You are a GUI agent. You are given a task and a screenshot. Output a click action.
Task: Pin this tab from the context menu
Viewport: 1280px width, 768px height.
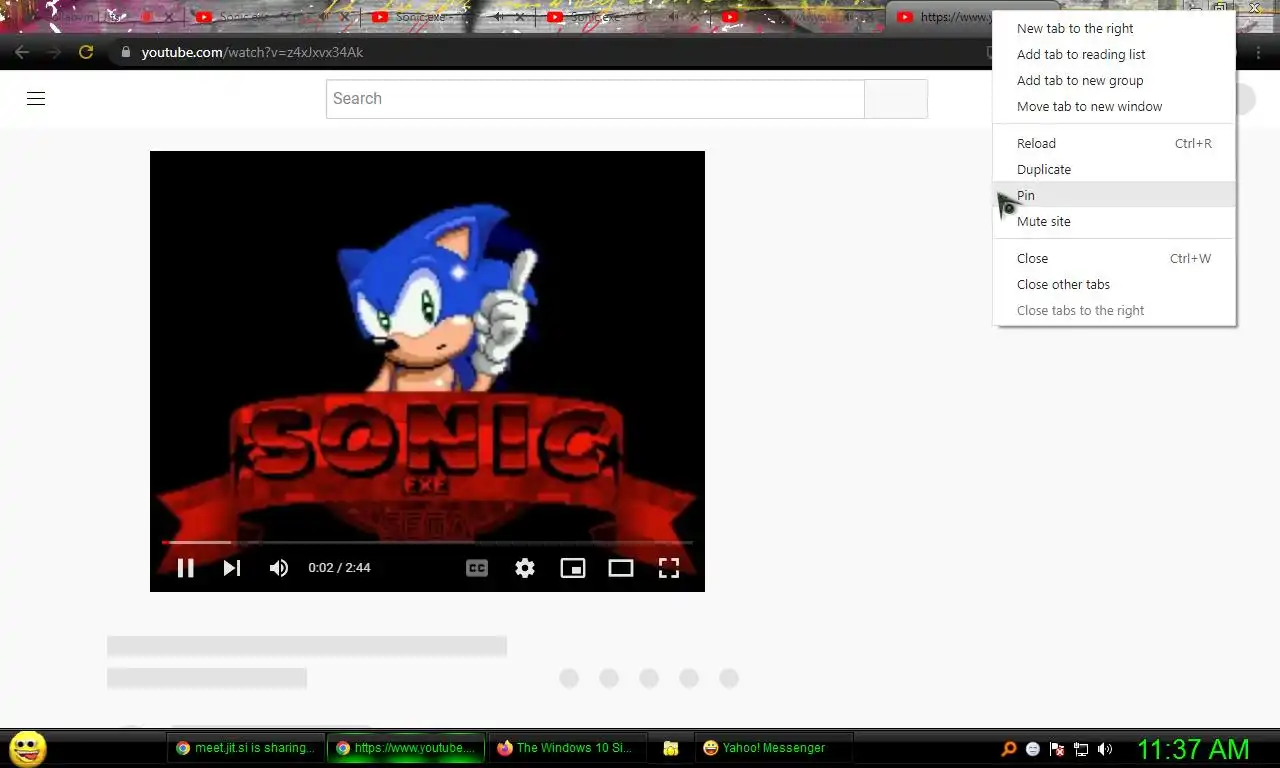coord(1114,195)
